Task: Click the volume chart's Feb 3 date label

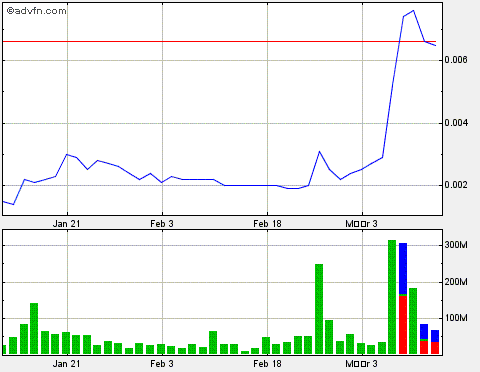Action: click(162, 363)
